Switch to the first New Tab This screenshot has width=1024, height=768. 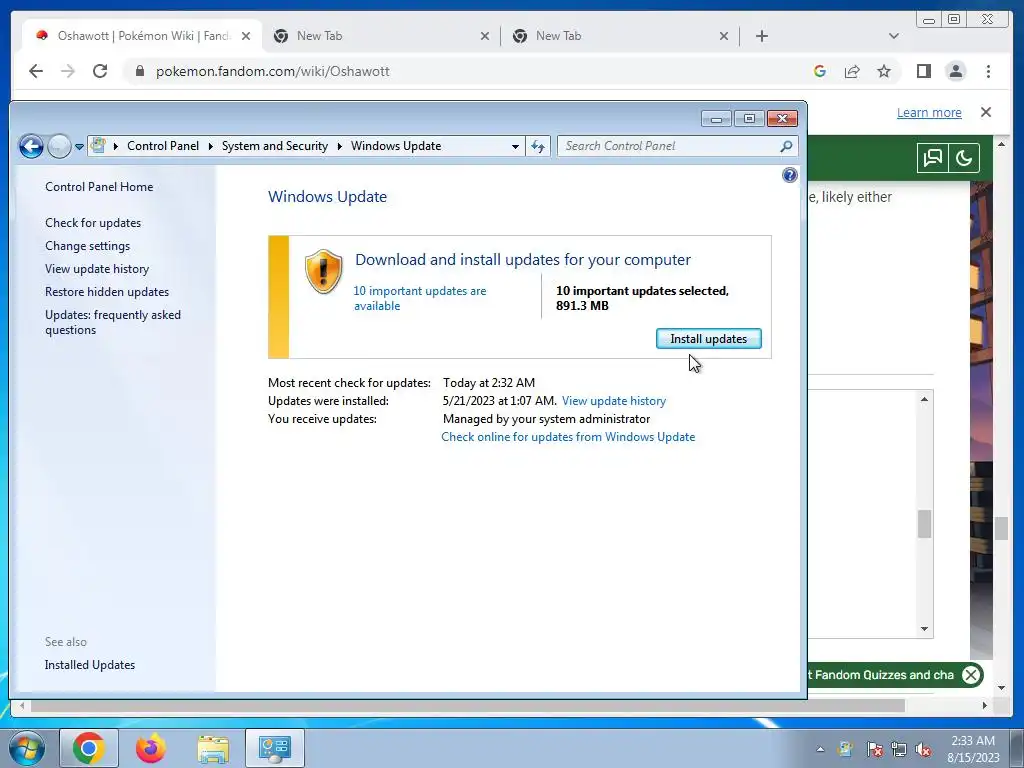382,36
